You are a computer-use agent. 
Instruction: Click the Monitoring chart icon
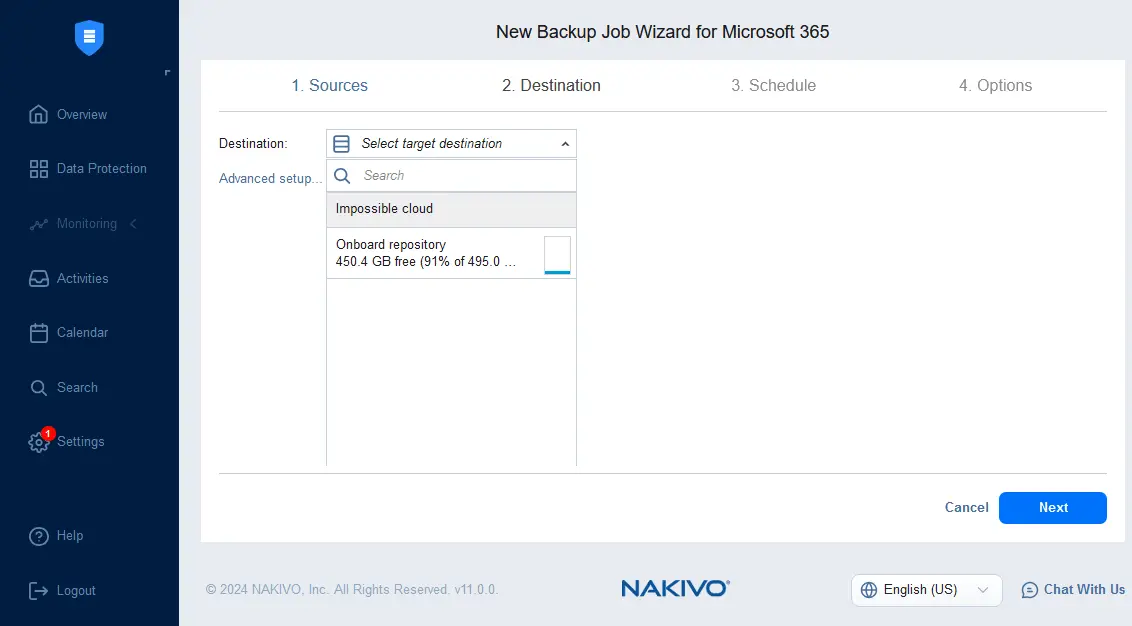pos(38,224)
